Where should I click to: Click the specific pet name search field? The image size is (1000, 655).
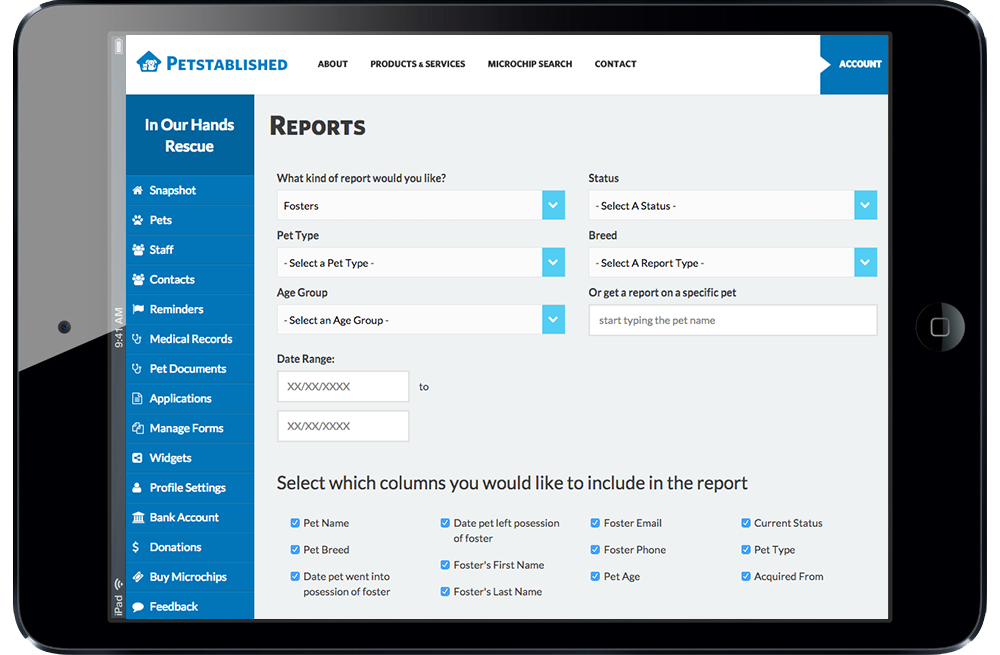pos(732,321)
